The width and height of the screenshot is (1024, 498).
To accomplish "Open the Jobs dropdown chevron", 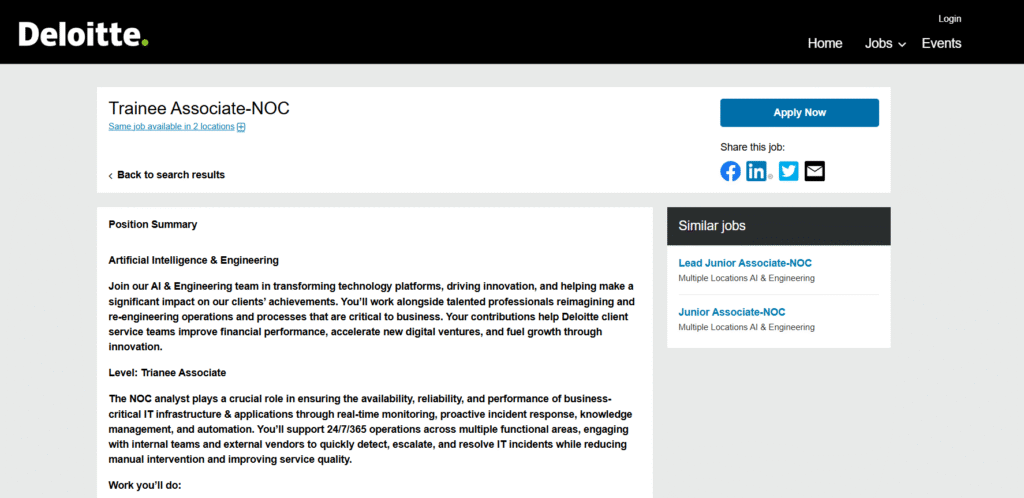I will 902,45.
